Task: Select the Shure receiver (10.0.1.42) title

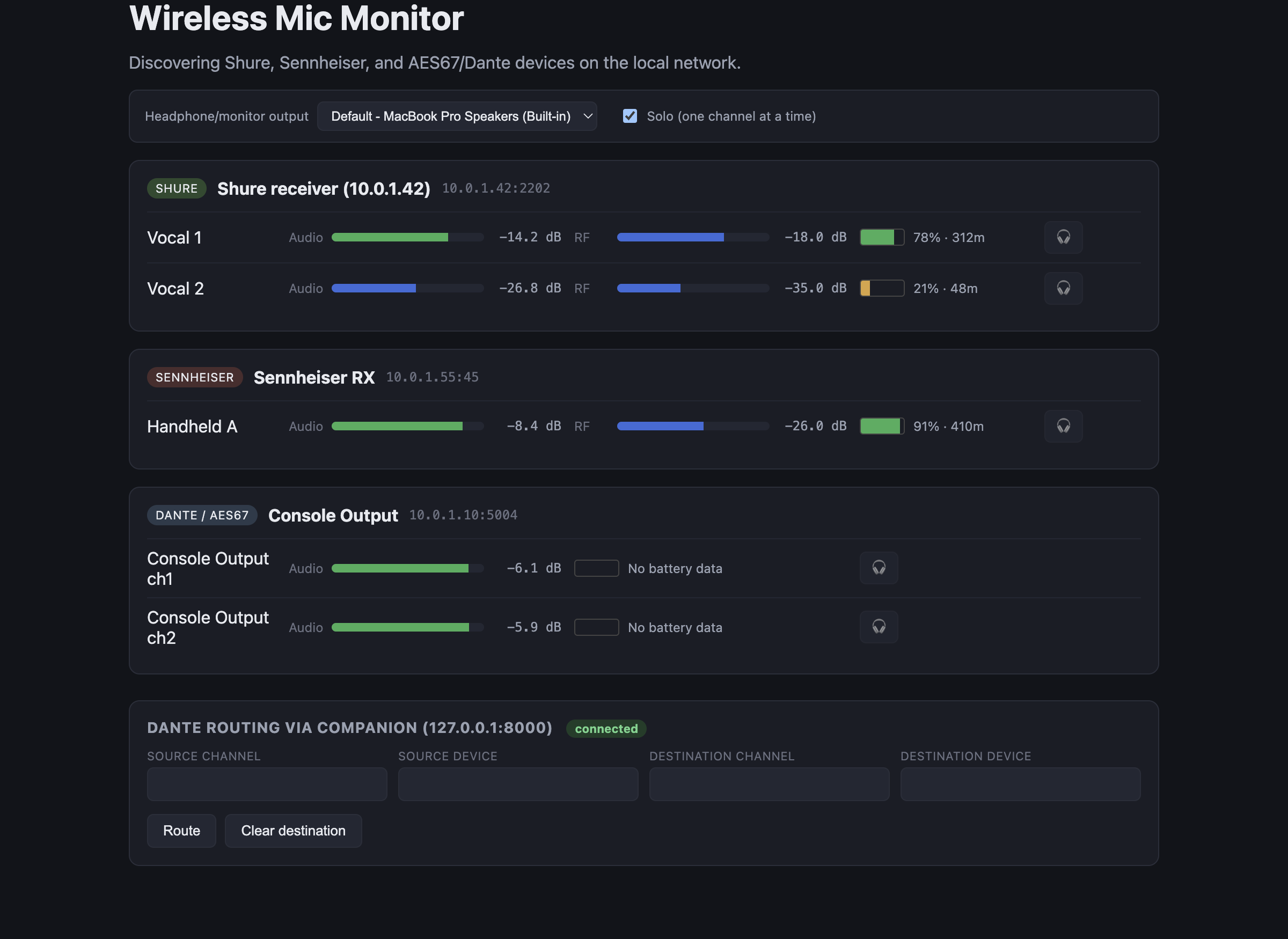Action: point(324,189)
